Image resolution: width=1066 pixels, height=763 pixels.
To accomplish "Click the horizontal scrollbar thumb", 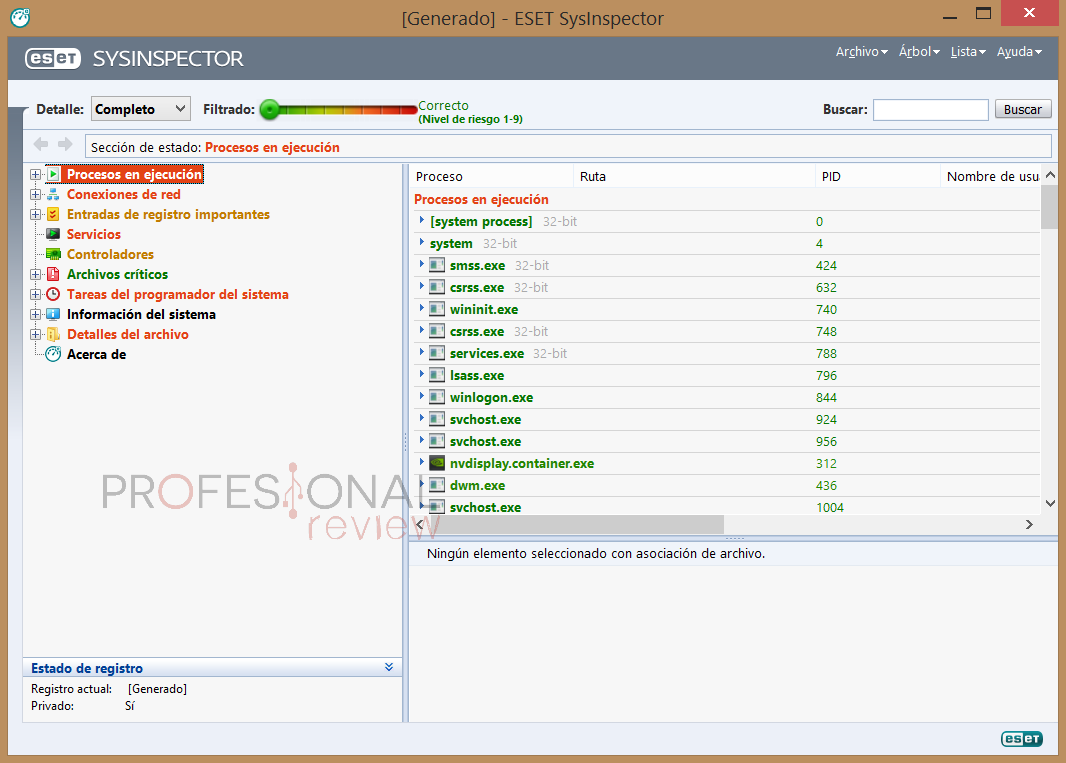I will (x=575, y=524).
